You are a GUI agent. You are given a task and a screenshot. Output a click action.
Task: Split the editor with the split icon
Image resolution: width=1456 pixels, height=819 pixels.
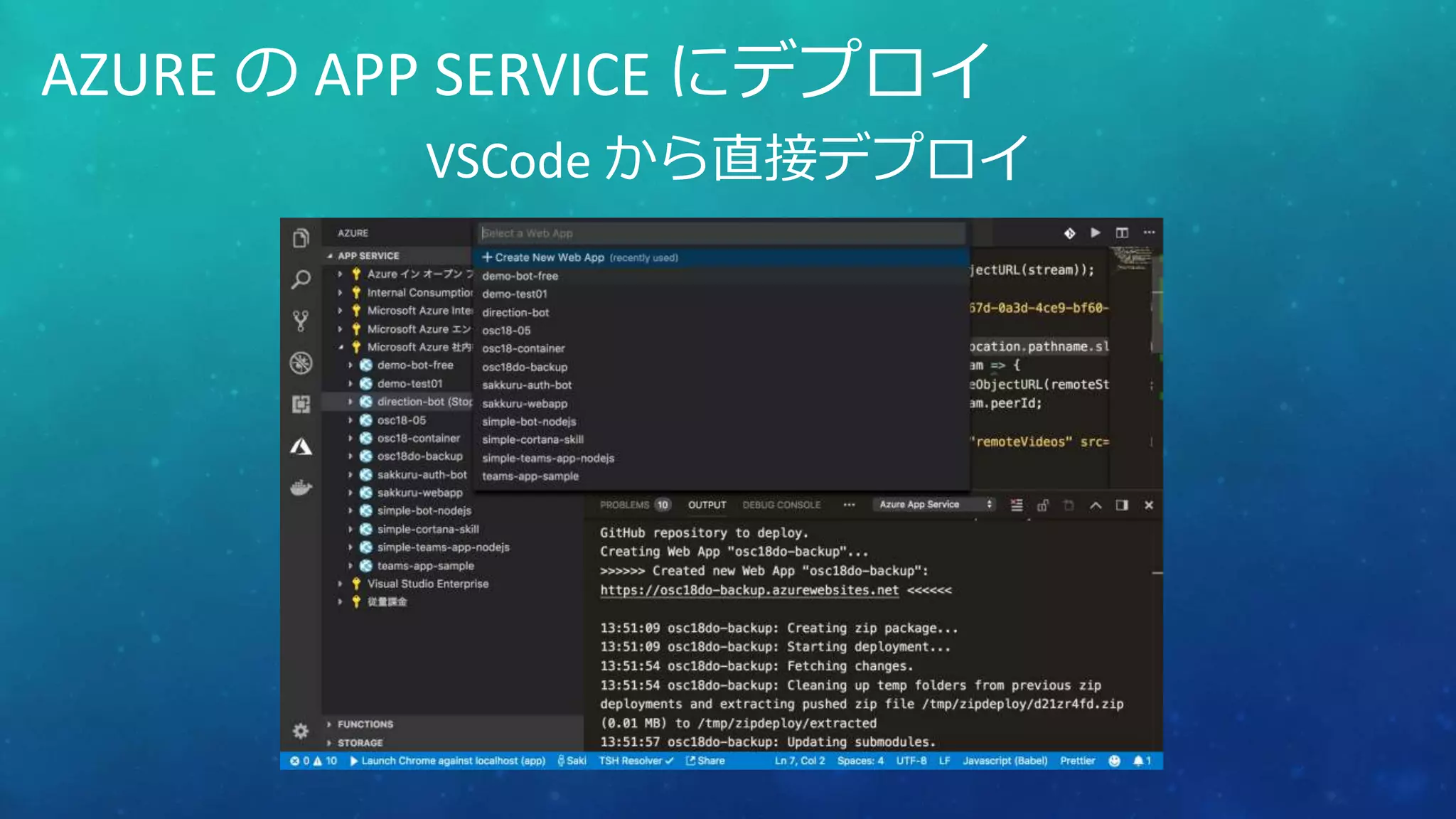tap(1122, 232)
